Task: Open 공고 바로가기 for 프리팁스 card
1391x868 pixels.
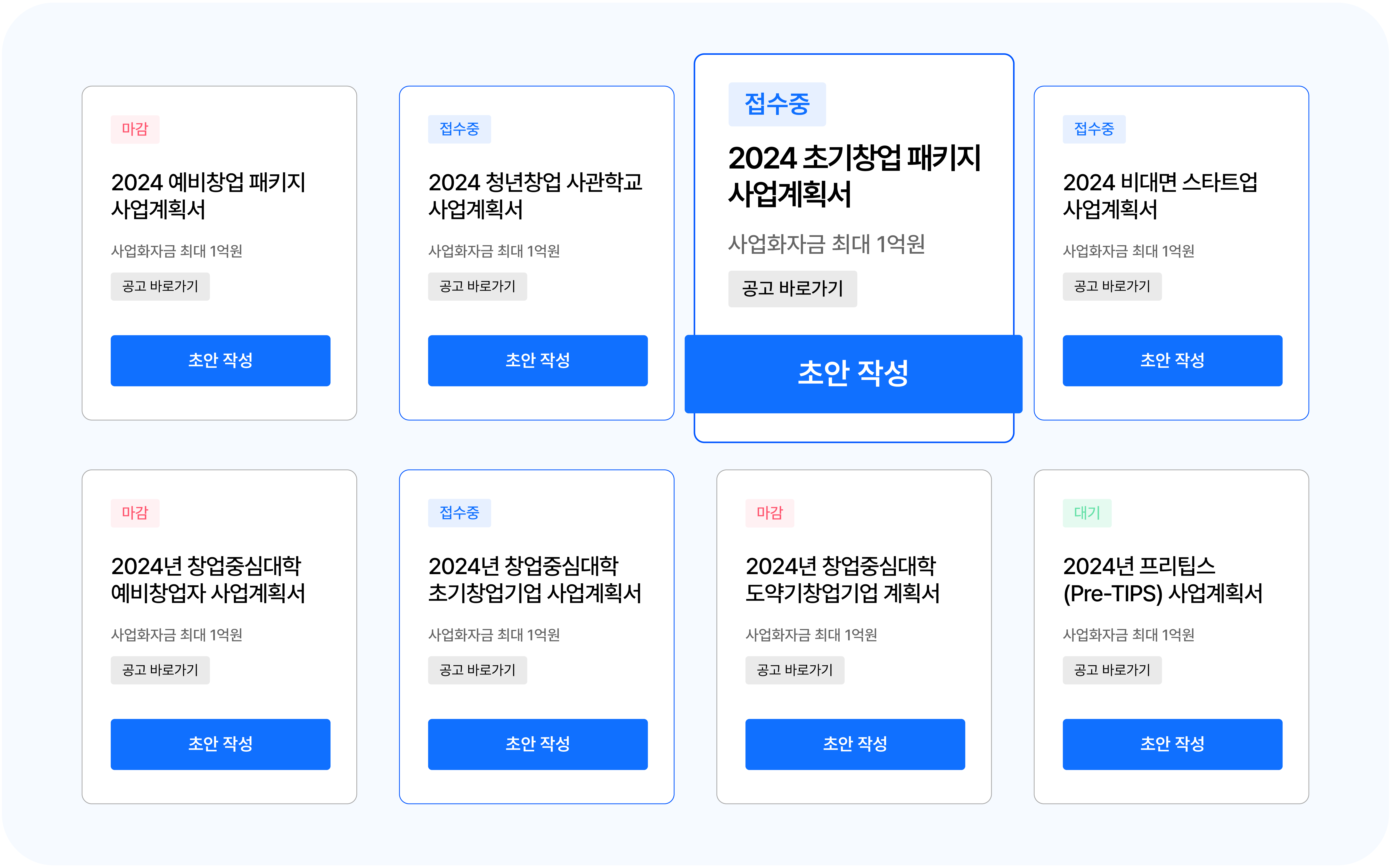Action: click(1112, 670)
